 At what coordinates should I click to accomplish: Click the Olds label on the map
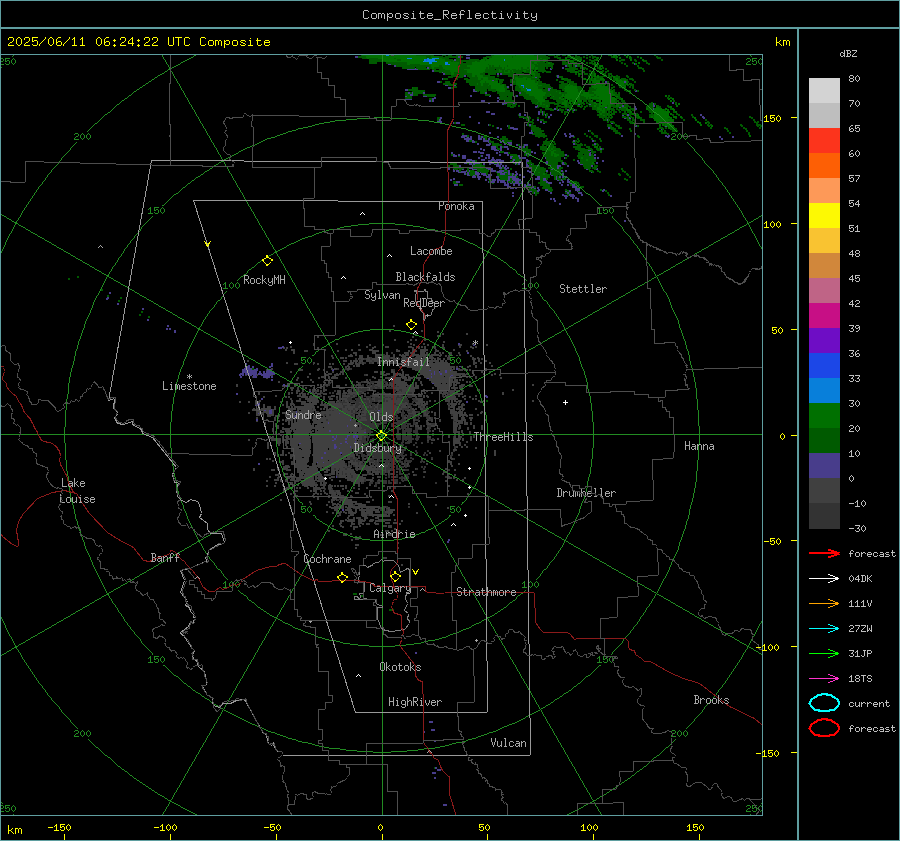tap(381, 417)
